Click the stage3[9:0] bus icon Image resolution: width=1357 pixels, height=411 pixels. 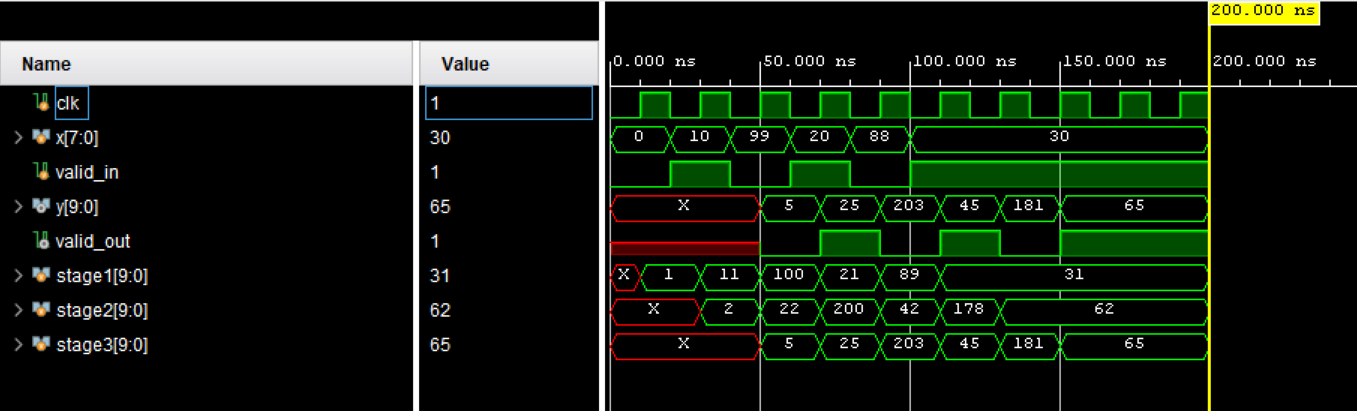(x=41, y=345)
